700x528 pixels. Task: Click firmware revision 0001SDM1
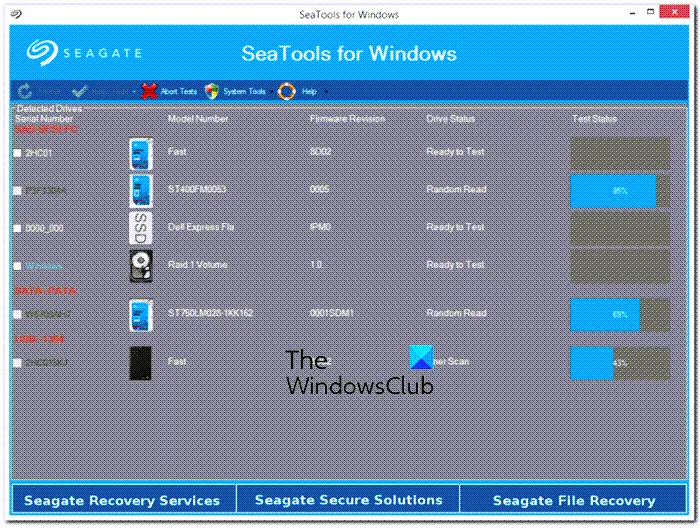pos(332,313)
